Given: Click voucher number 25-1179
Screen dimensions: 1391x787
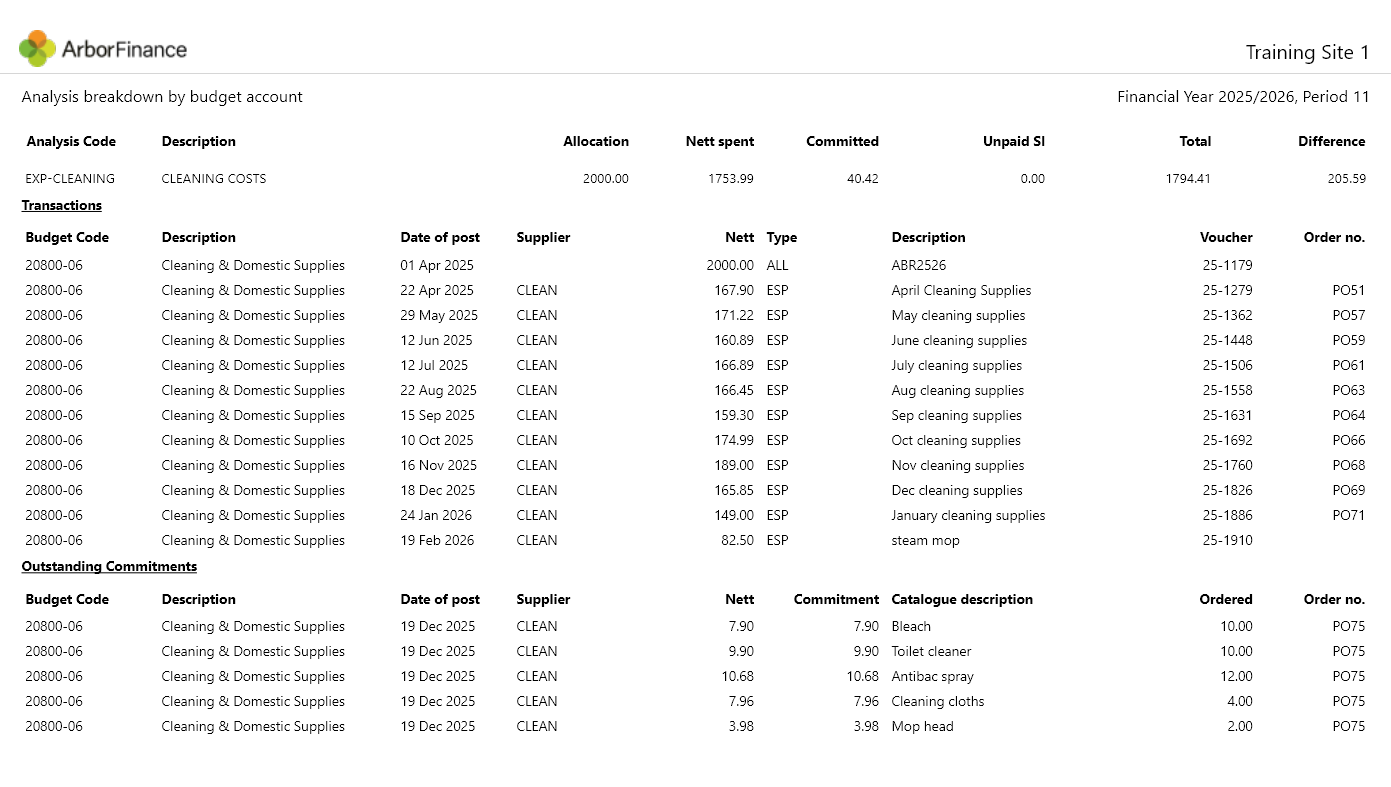Looking at the screenshot, I should point(1228,265).
